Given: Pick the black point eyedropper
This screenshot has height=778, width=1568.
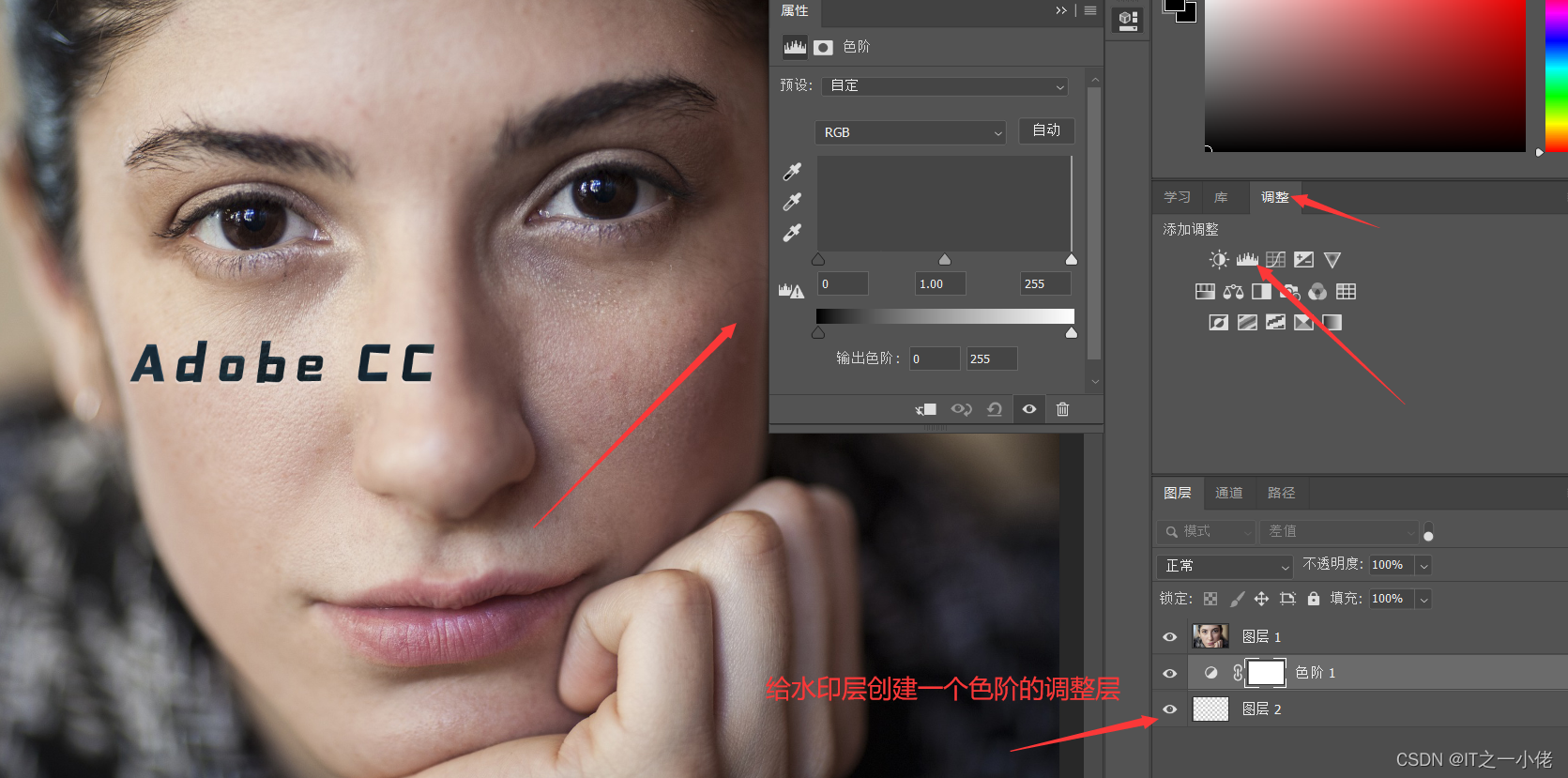Looking at the screenshot, I should click(792, 172).
